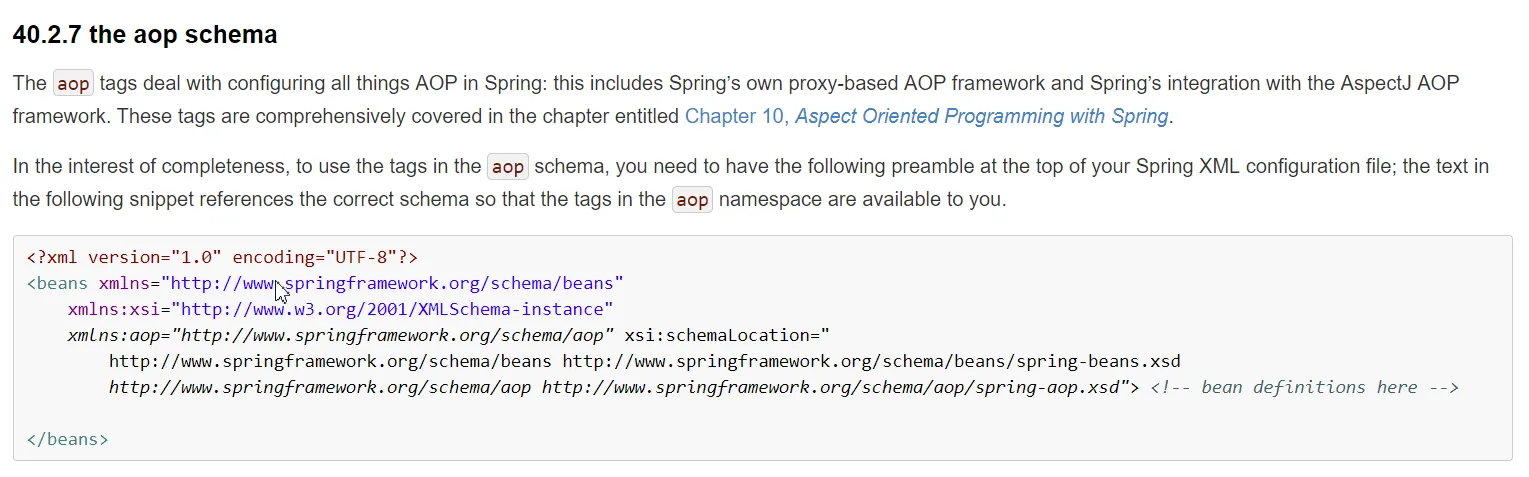Click the aop code tag before "tags deal with"
Viewport: 1529px width, 477px height.
point(73,84)
